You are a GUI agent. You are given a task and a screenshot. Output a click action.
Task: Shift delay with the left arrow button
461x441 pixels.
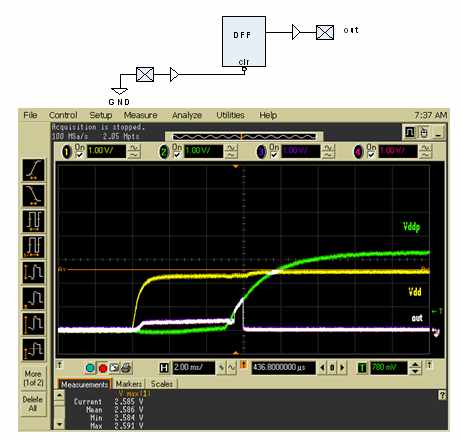pyautogui.click(x=322, y=368)
